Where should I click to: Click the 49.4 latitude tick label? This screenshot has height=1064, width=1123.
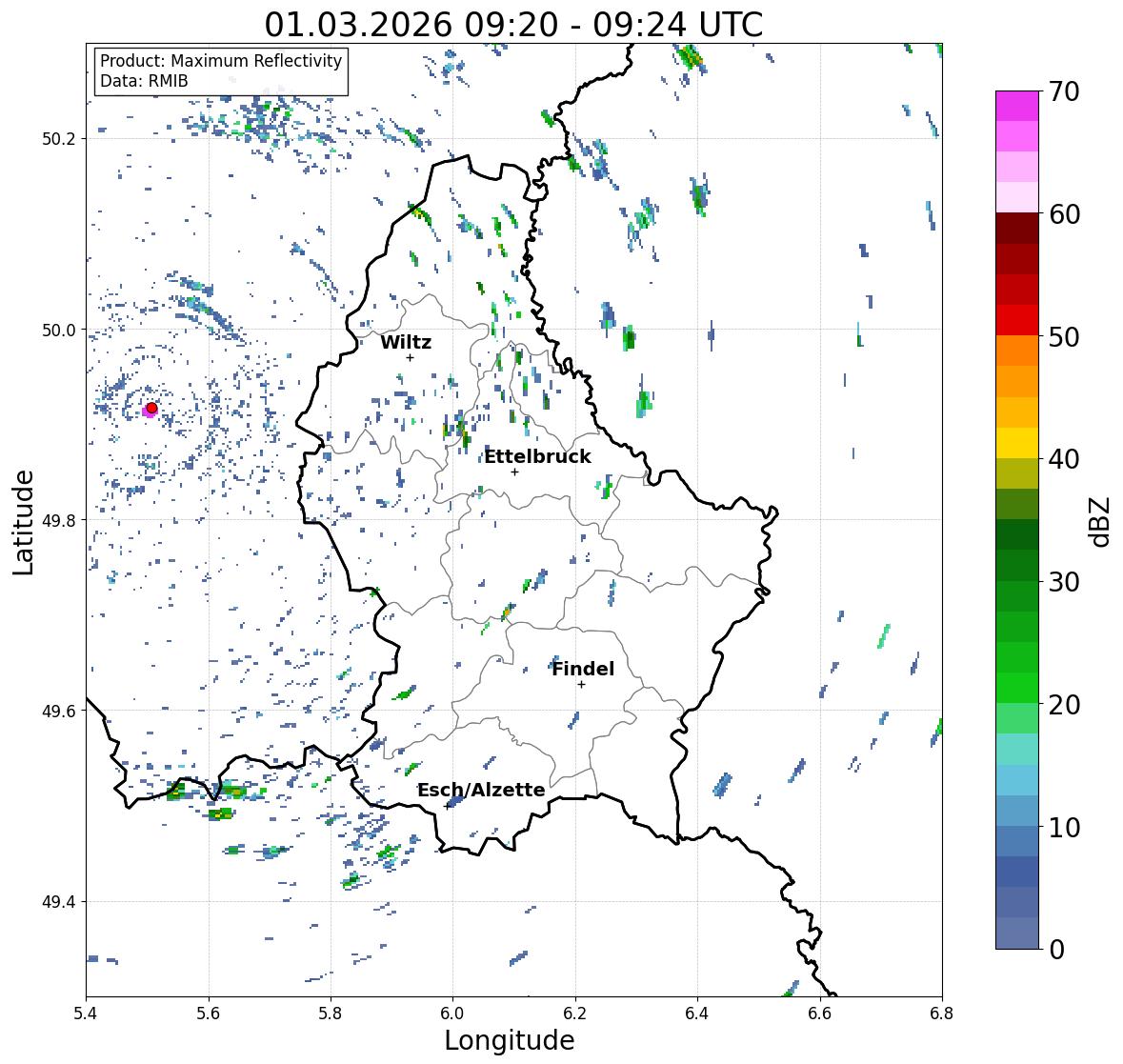(60, 902)
